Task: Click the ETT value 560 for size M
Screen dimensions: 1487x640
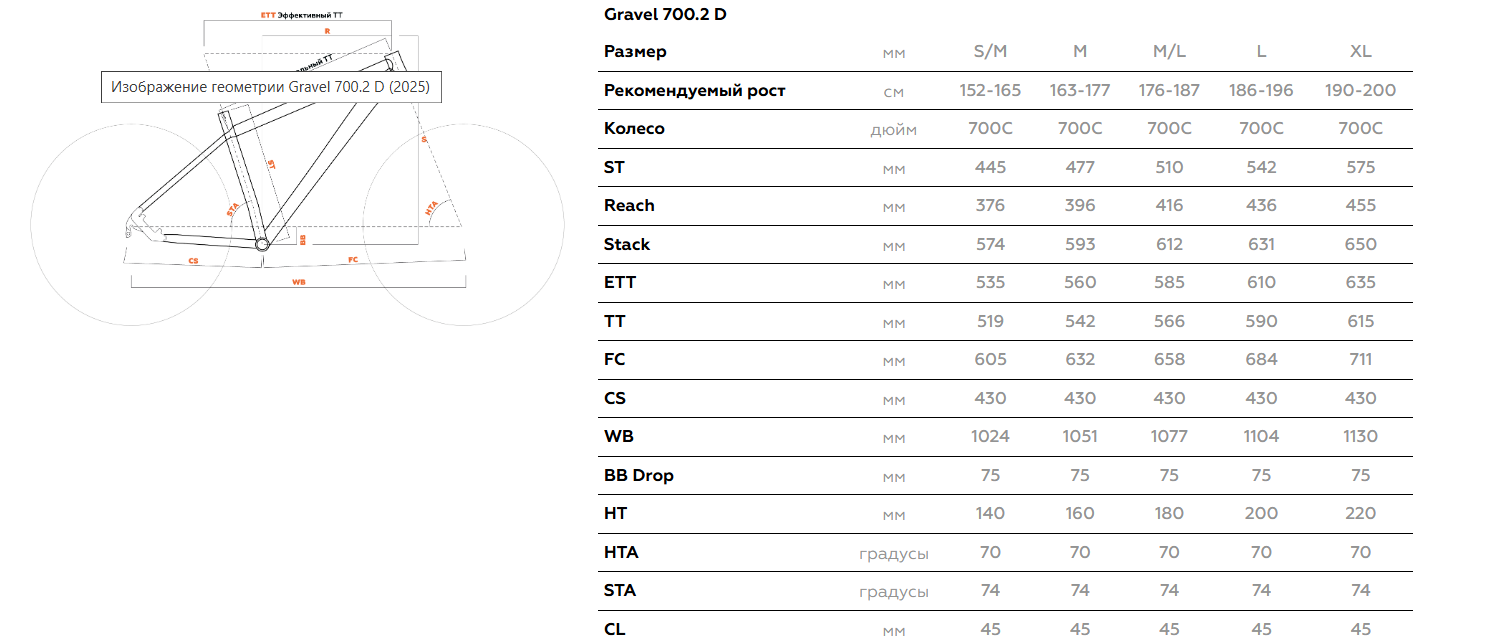Action: pyautogui.click(x=1080, y=283)
